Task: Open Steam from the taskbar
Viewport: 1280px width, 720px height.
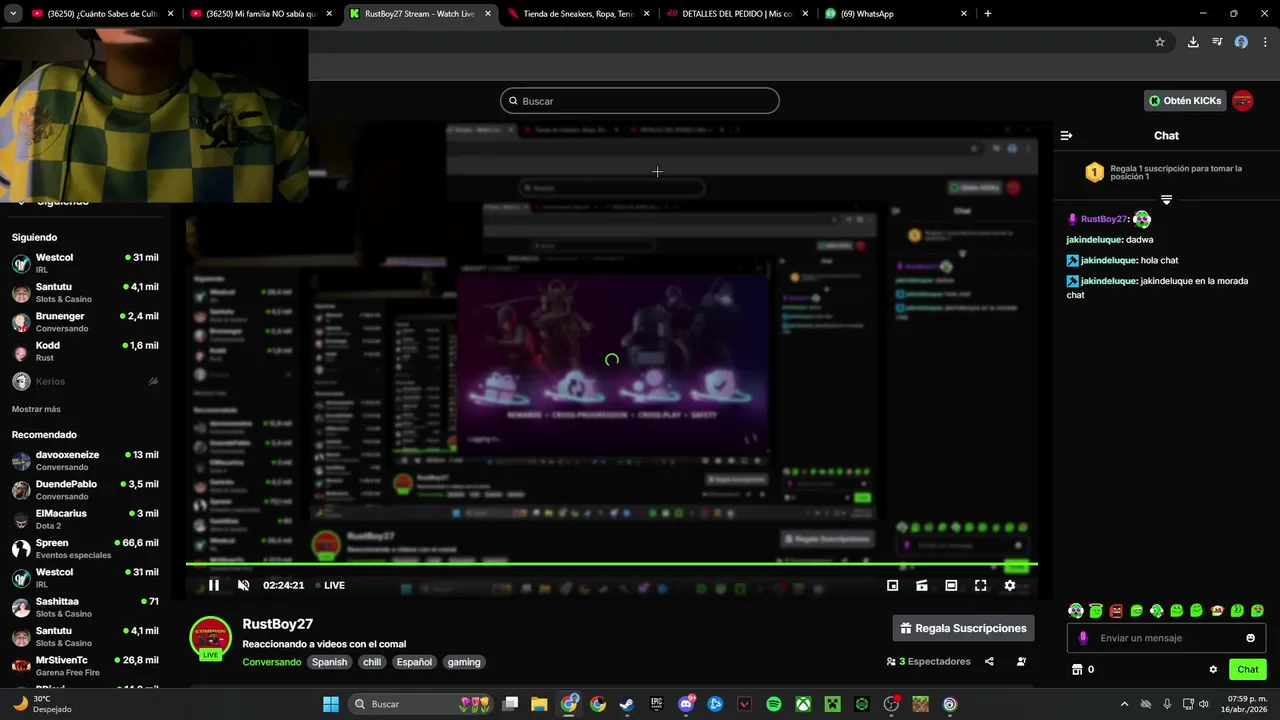Action: (627, 704)
